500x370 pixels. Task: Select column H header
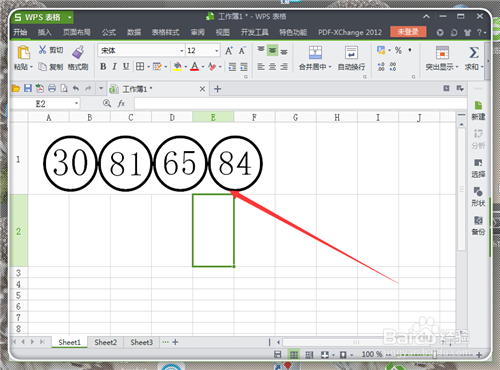(337, 117)
